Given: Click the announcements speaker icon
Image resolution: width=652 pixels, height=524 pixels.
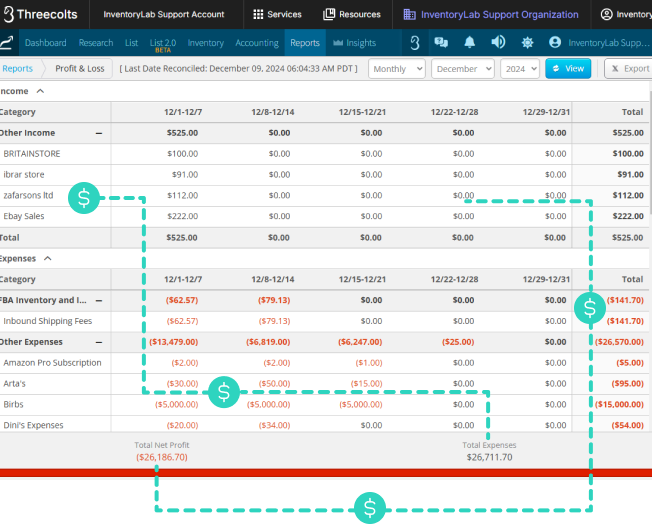Looking at the screenshot, I should tap(498, 42).
